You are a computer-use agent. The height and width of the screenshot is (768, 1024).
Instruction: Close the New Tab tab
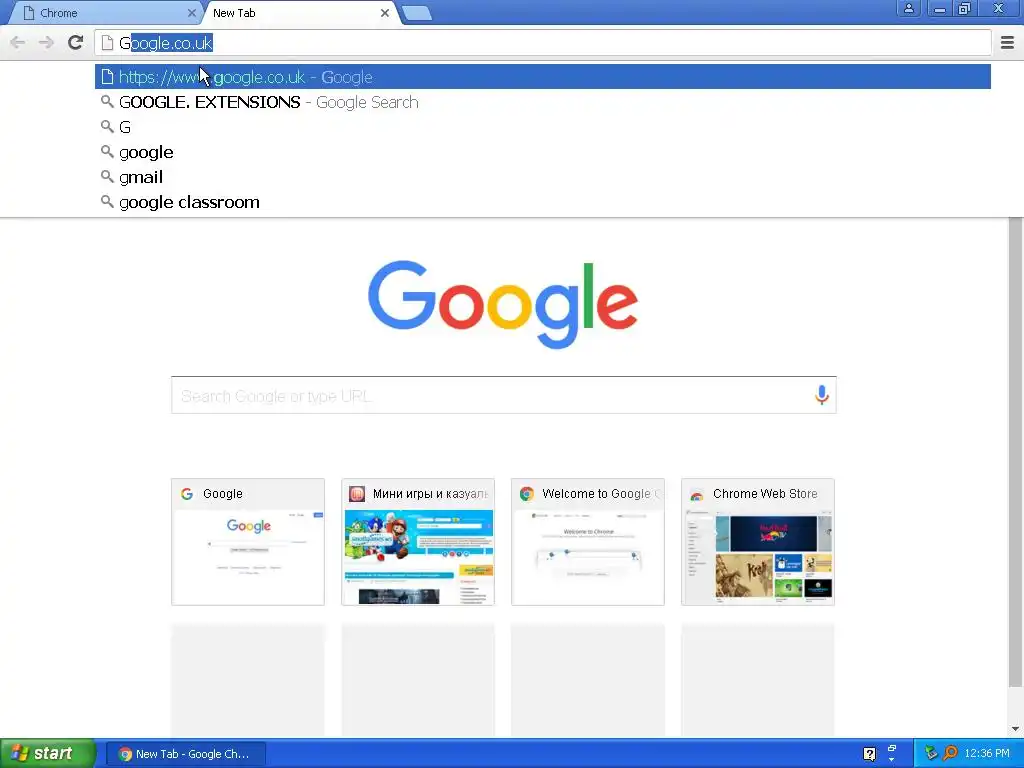click(385, 13)
